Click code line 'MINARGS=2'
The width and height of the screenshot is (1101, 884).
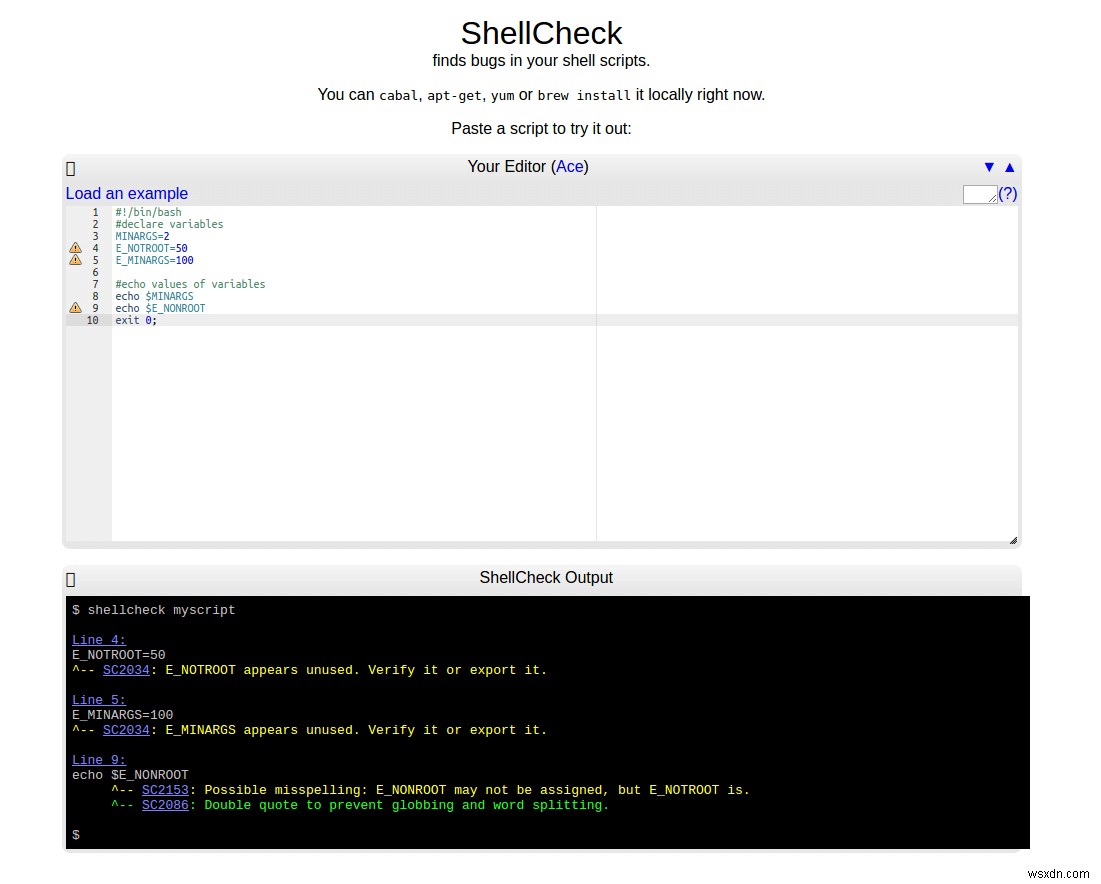pos(143,237)
